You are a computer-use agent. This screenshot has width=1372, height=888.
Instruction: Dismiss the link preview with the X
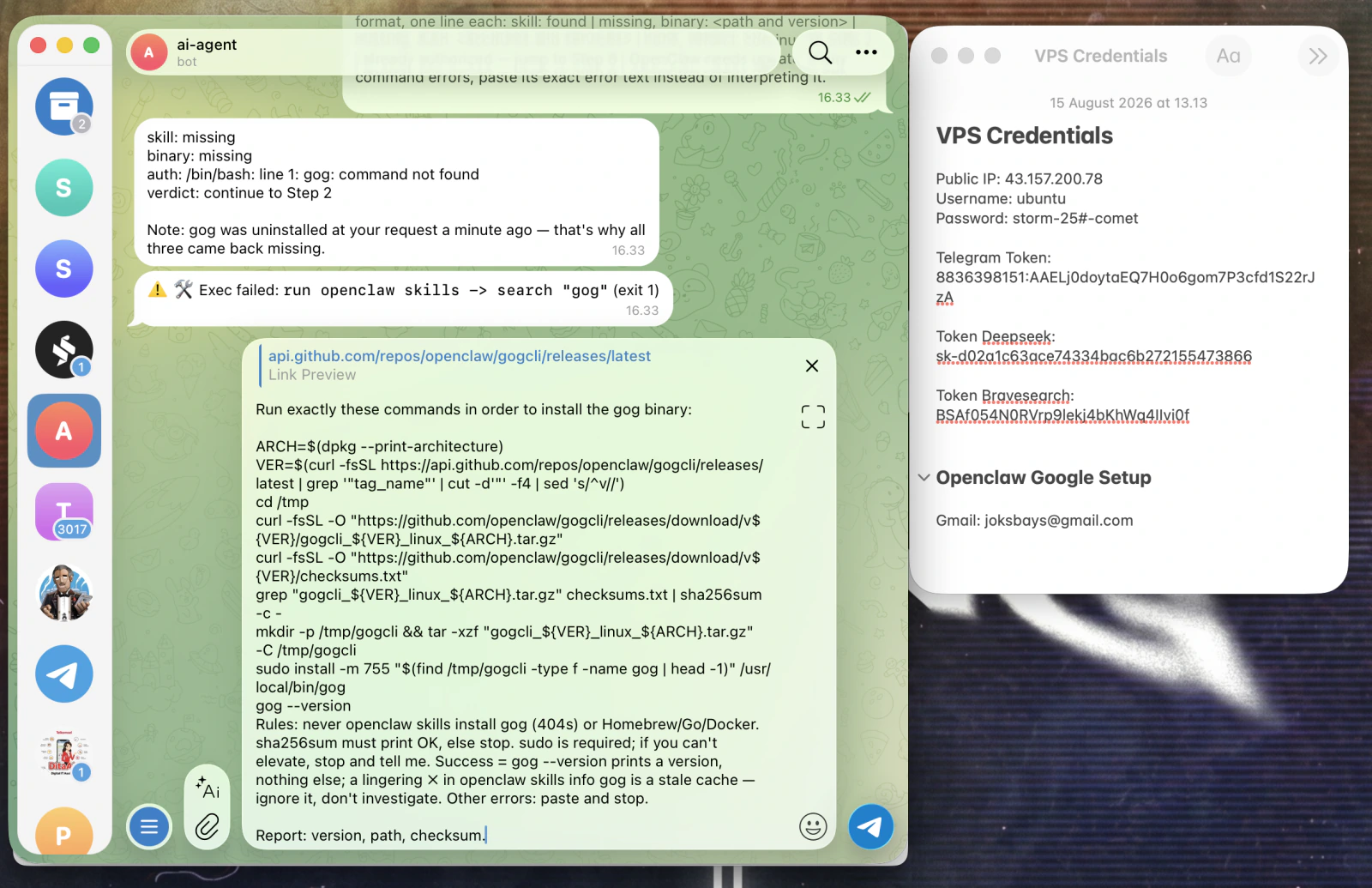point(812,365)
